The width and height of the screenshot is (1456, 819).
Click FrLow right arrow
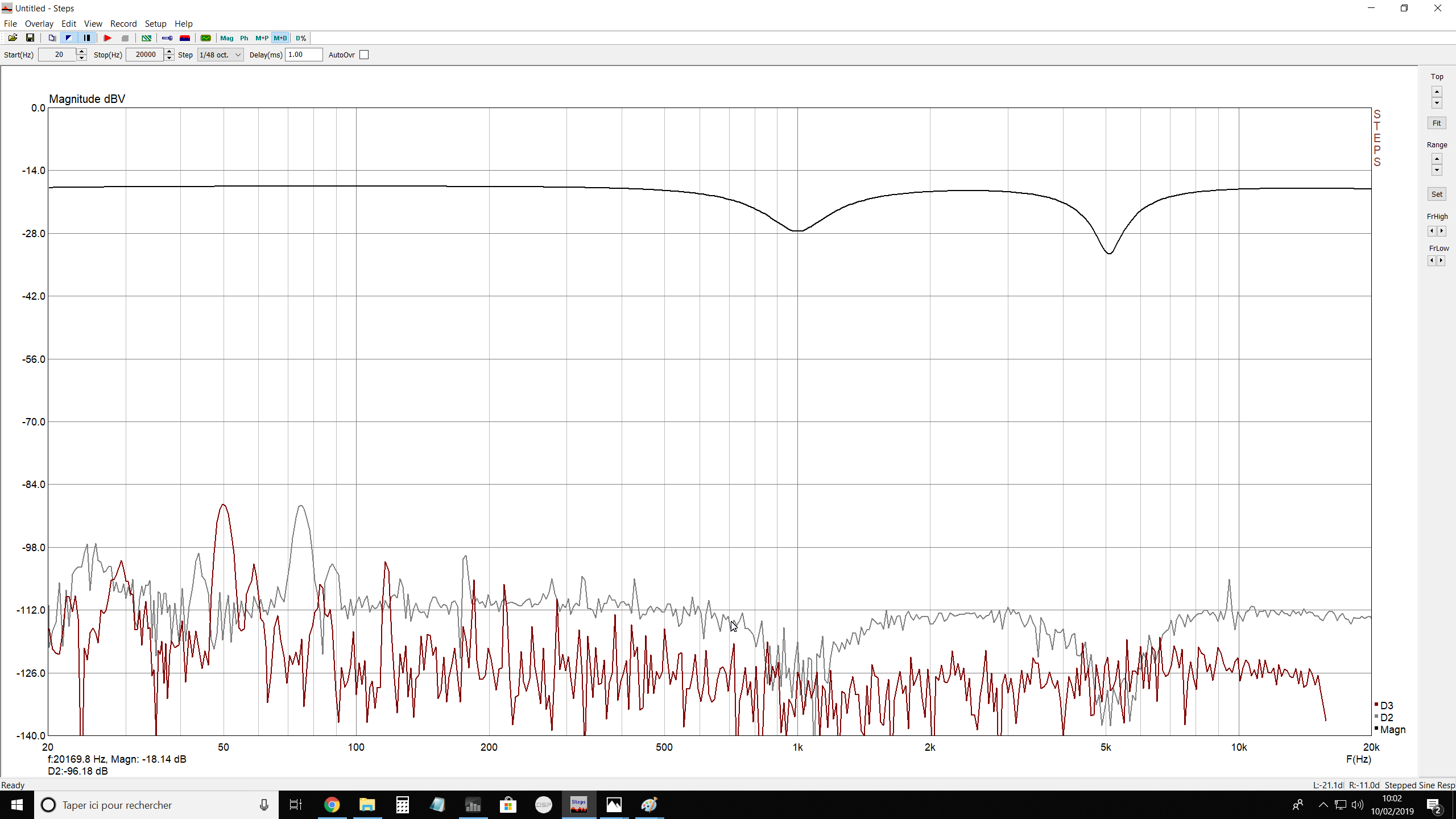[1441, 260]
